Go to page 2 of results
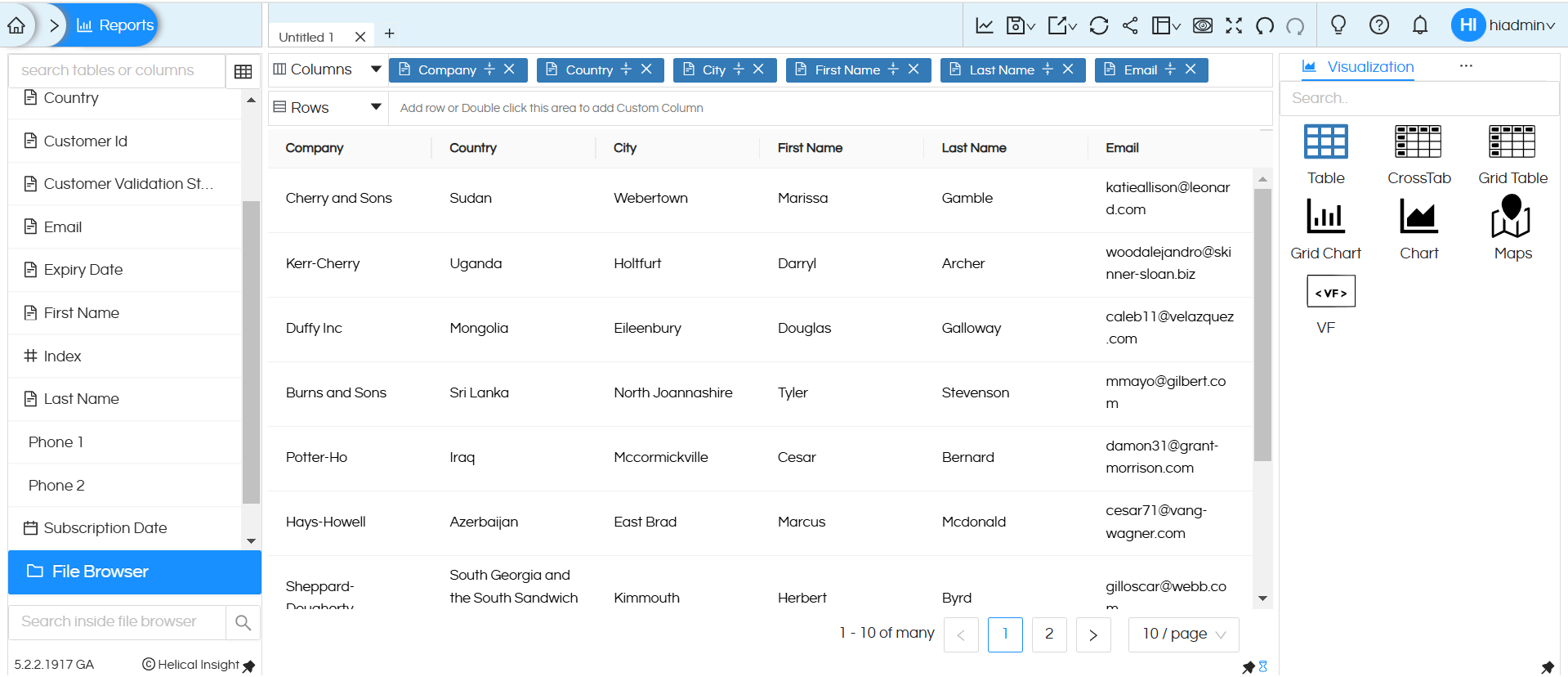The image size is (1568, 677). [1049, 634]
